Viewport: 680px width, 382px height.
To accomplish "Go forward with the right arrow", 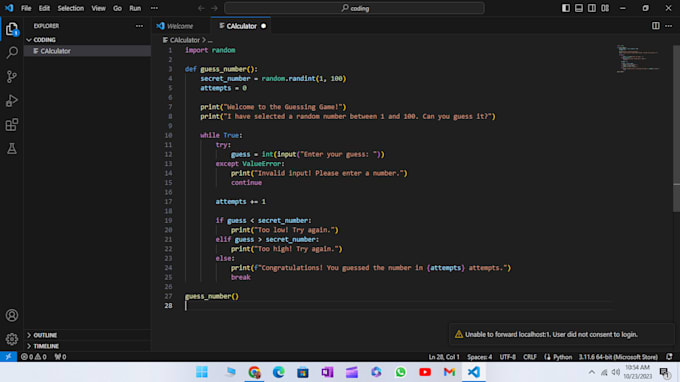I will click(x=214, y=8).
